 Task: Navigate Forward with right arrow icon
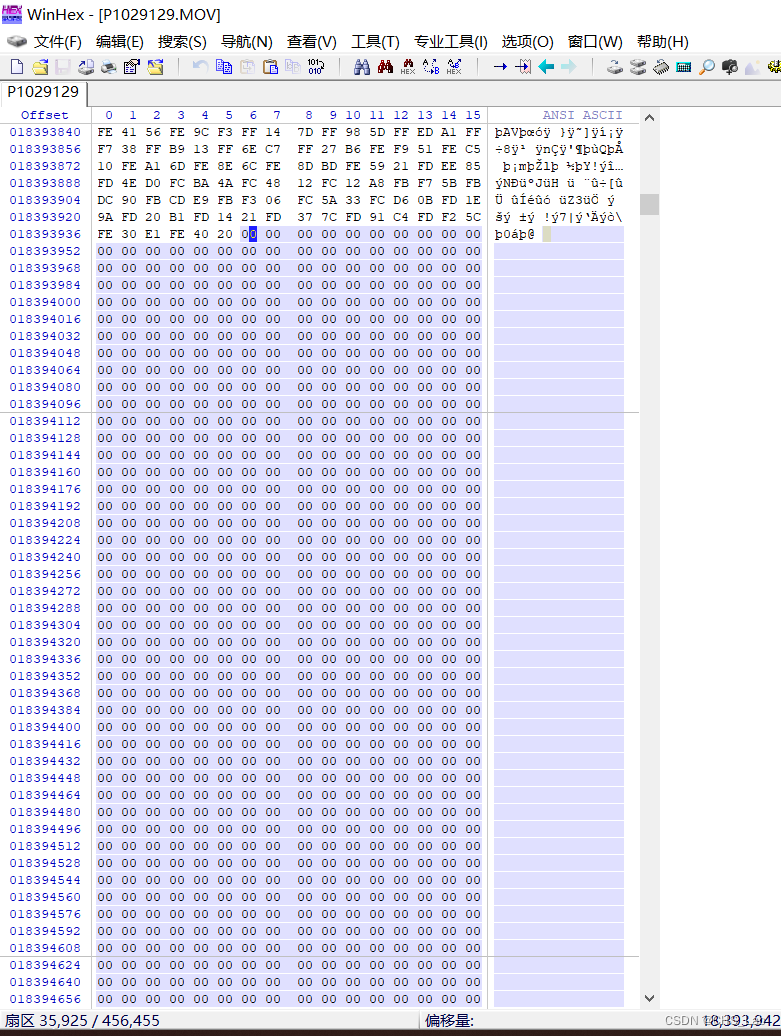568,67
